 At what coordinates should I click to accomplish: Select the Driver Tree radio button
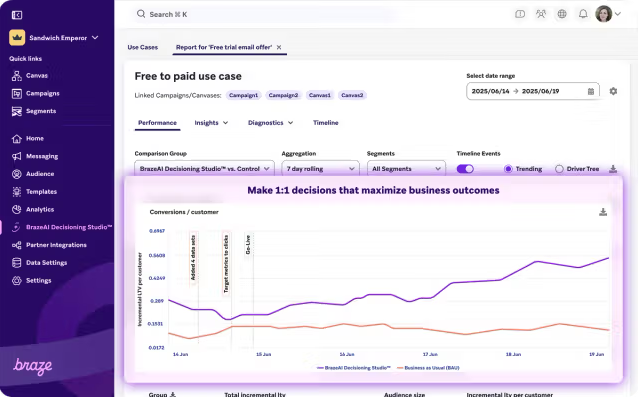559,169
